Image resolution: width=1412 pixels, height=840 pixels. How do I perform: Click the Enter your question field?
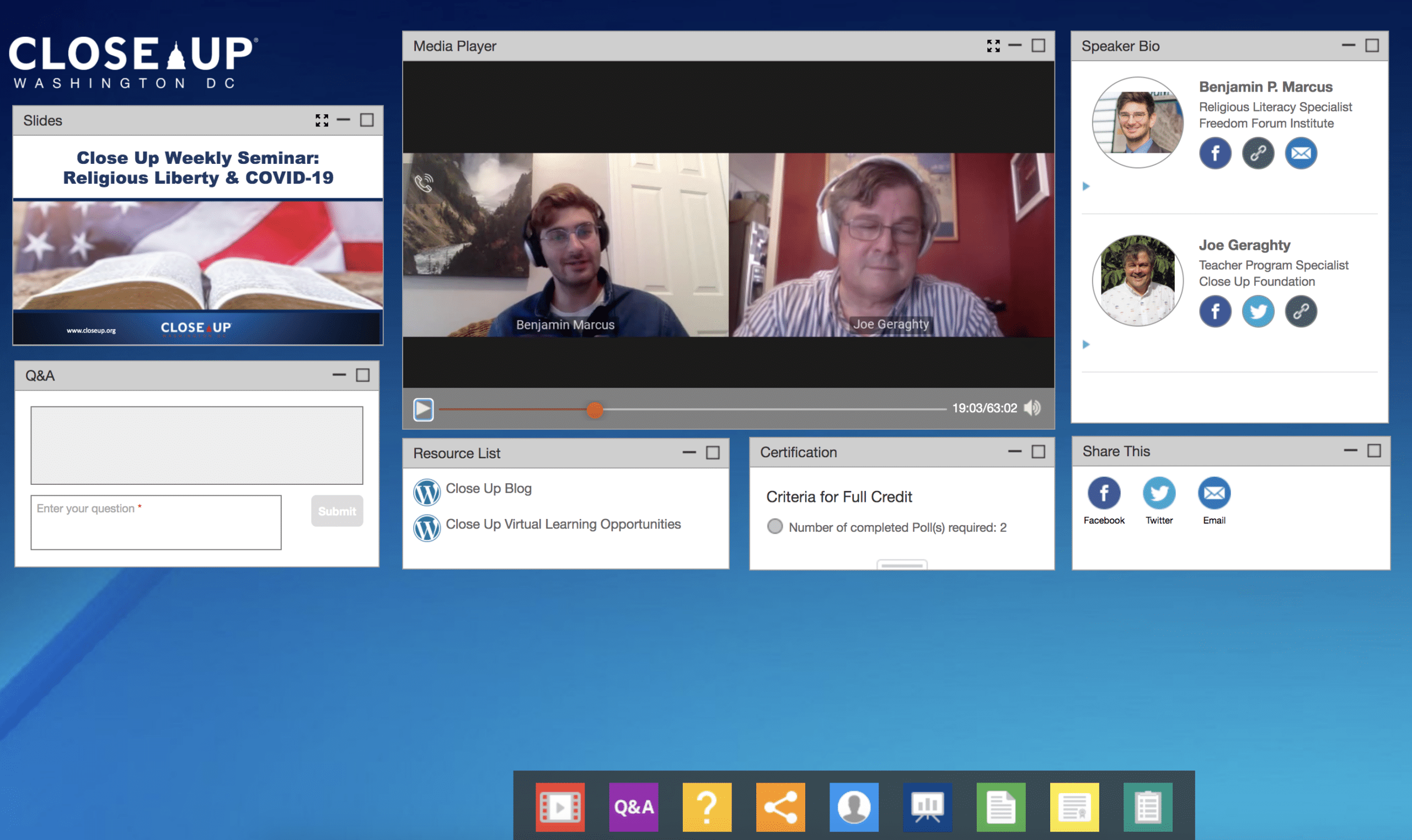pyautogui.click(x=156, y=522)
